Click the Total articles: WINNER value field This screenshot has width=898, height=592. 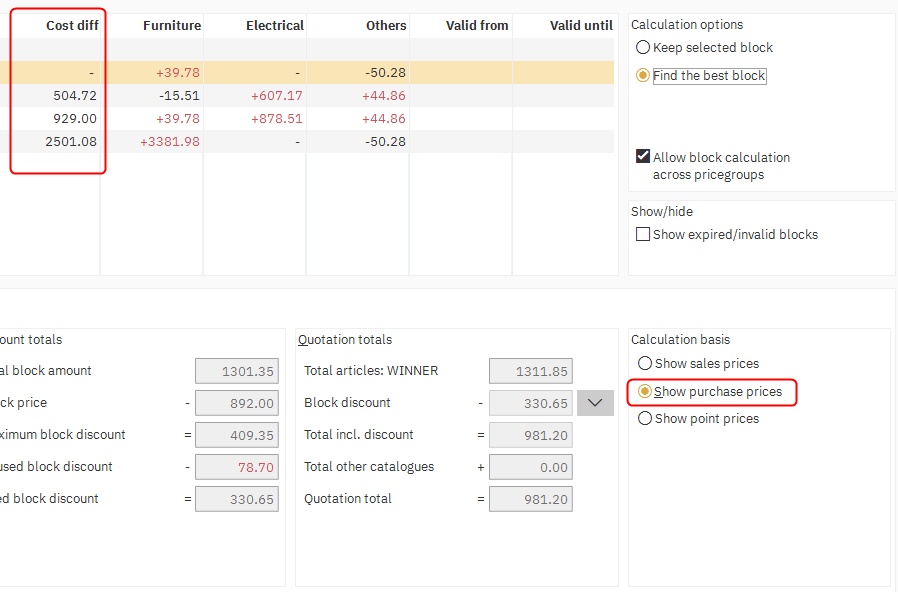tap(530, 371)
